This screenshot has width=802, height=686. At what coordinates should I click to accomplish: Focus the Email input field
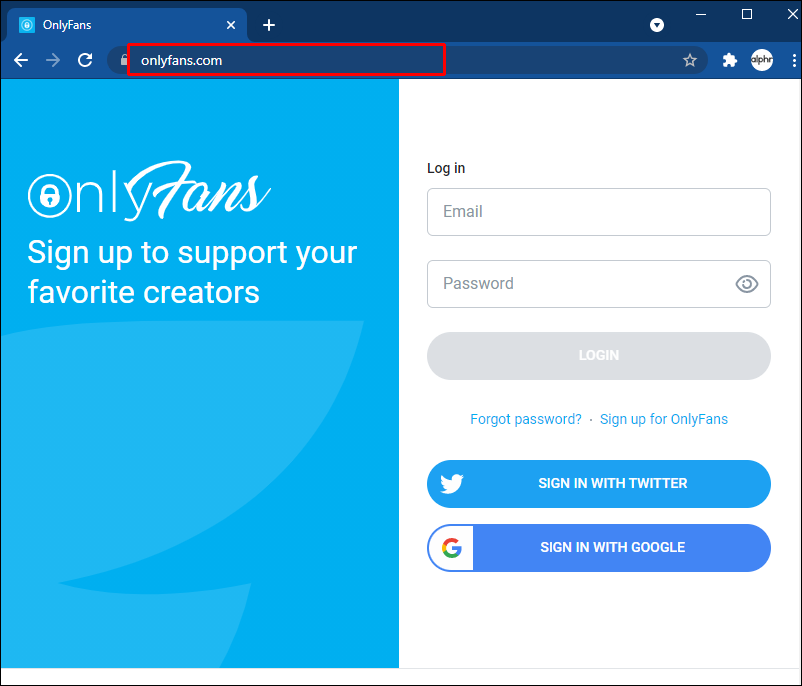[598, 212]
